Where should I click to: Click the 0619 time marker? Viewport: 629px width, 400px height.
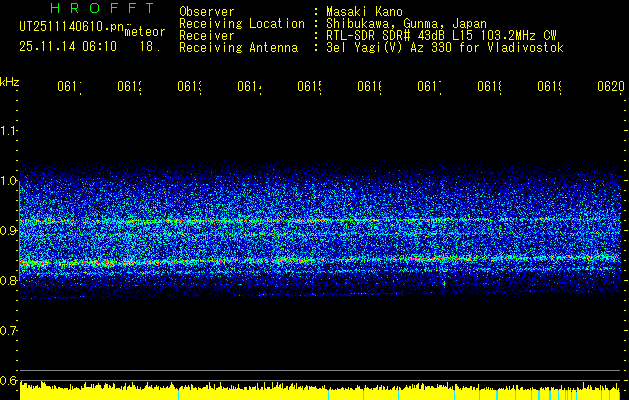tap(550, 87)
